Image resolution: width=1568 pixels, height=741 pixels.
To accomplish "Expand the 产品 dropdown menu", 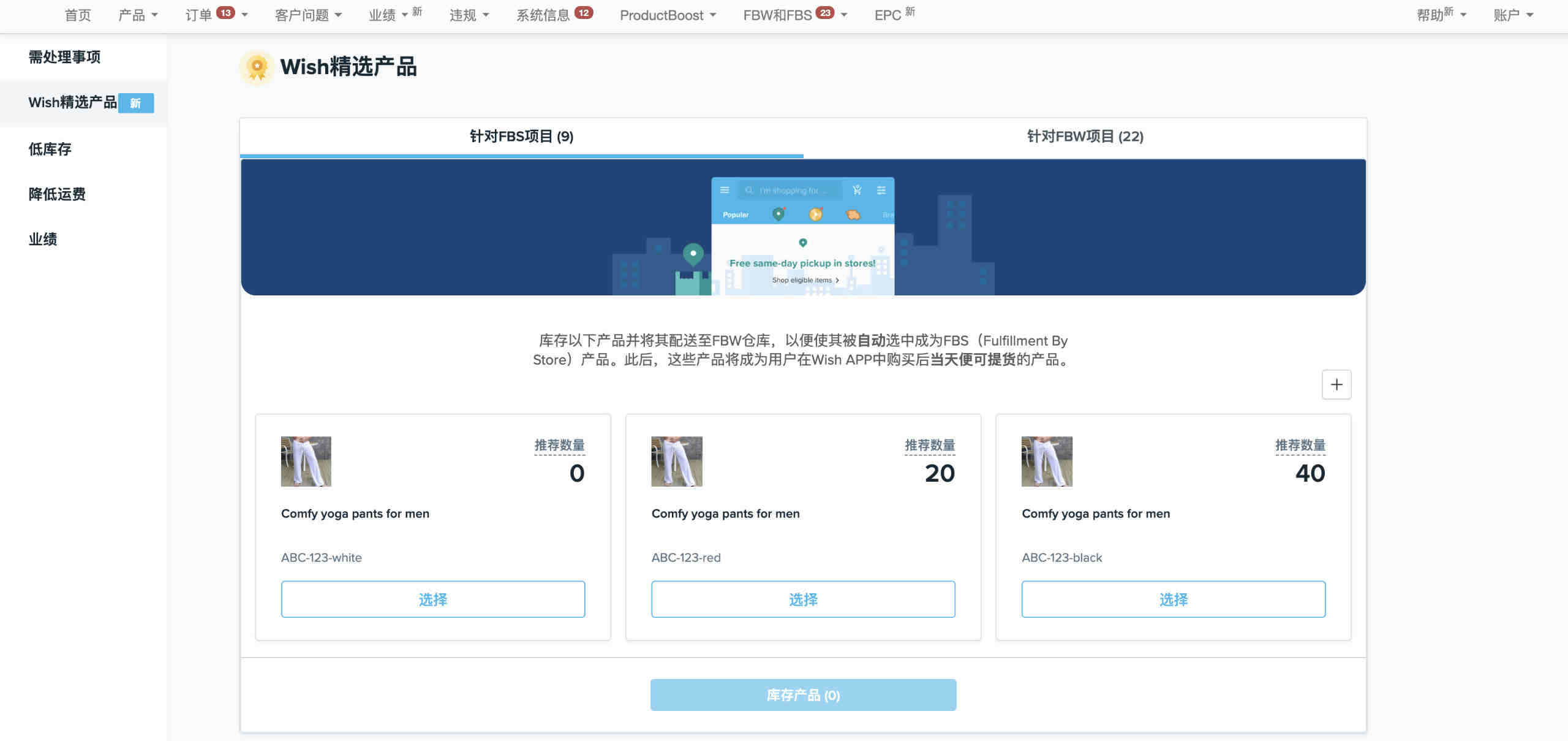I will pos(138,15).
